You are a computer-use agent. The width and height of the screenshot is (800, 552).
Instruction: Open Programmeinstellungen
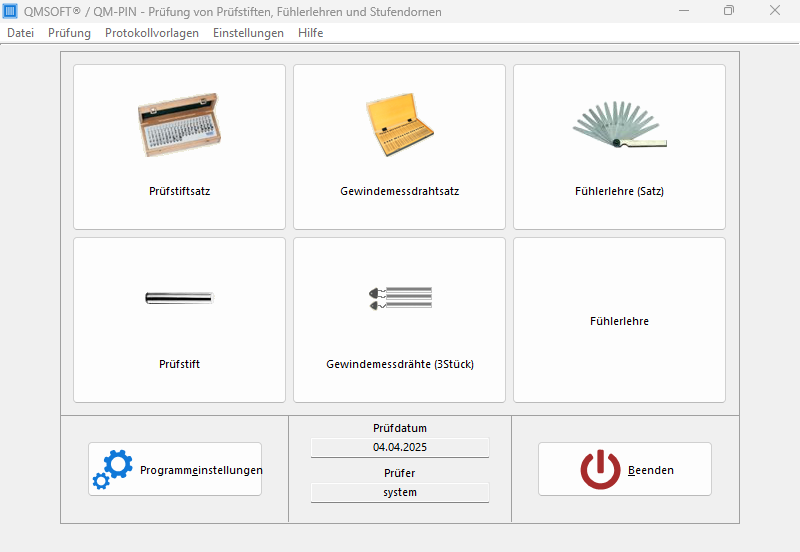[175, 469]
